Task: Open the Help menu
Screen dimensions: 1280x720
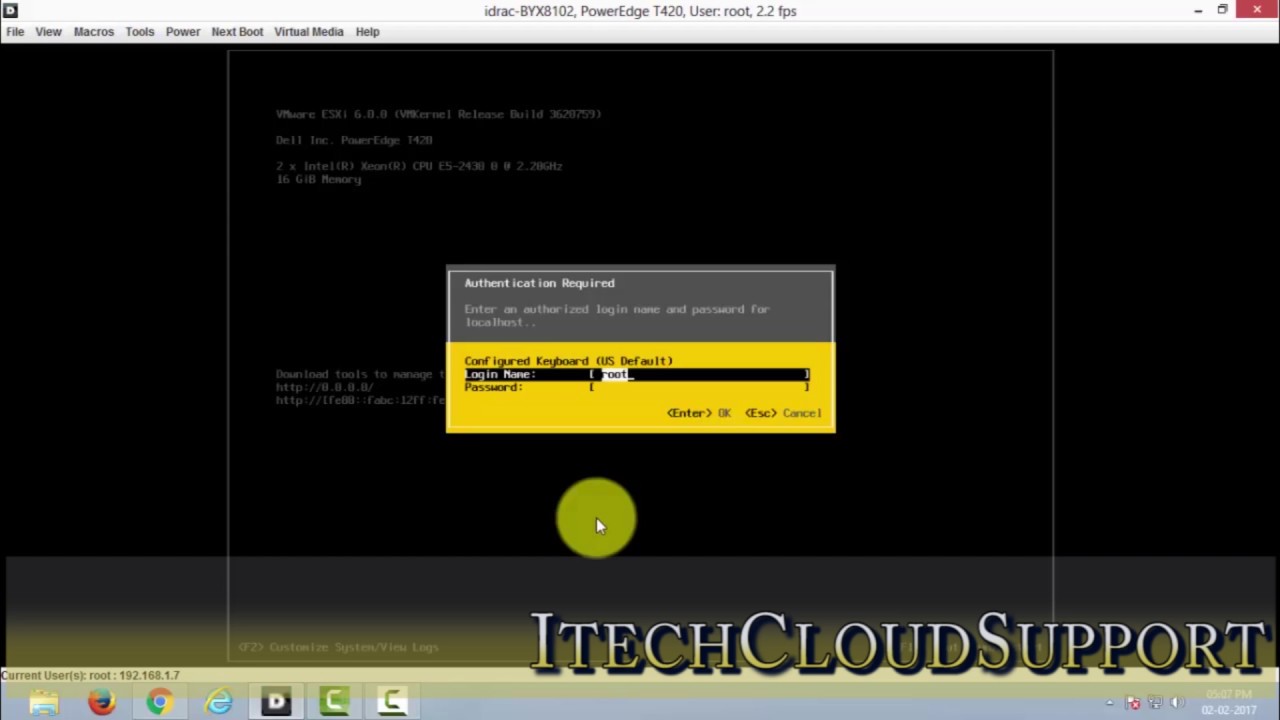Action: (x=367, y=32)
